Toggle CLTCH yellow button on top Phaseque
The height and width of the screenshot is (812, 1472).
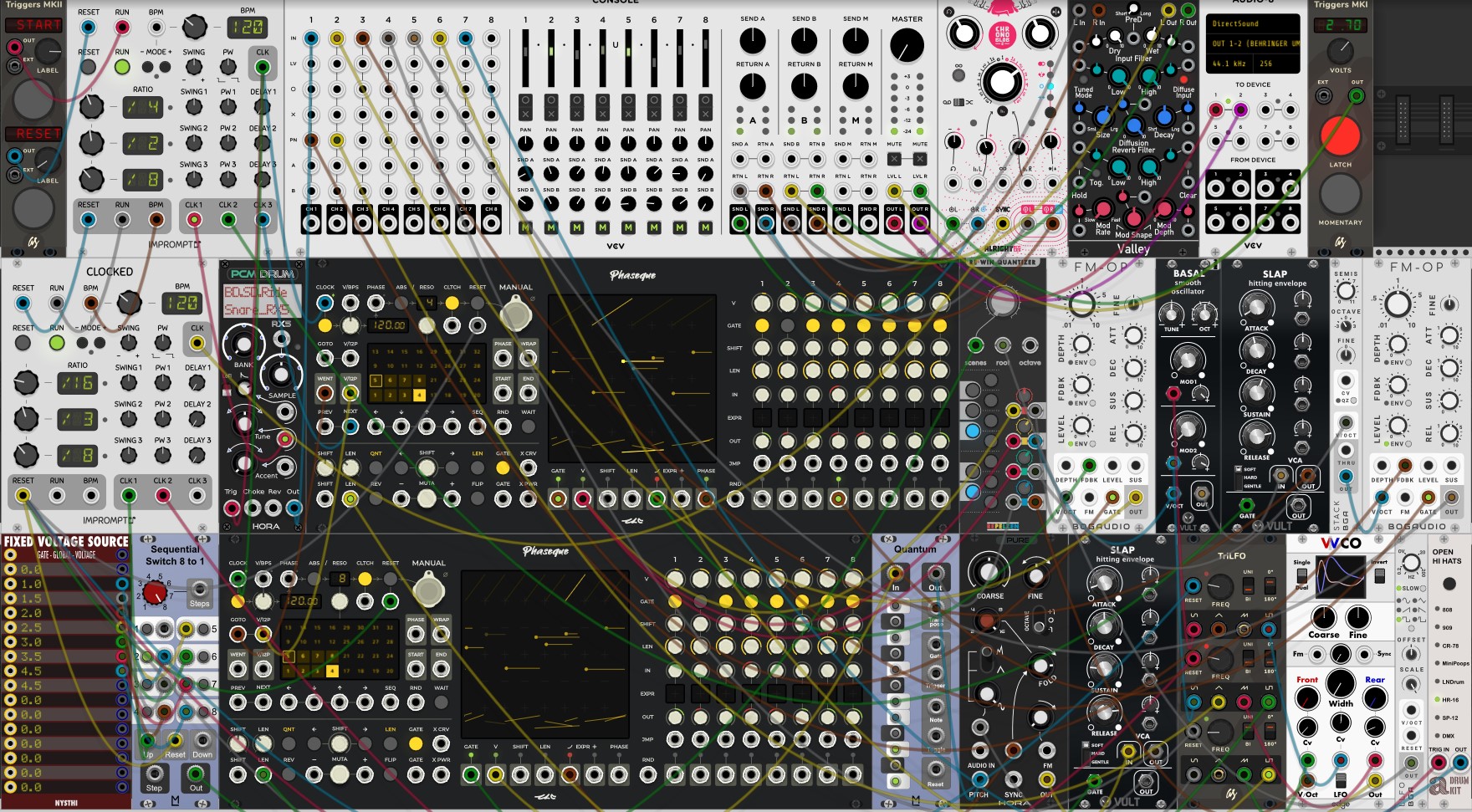click(452, 303)
